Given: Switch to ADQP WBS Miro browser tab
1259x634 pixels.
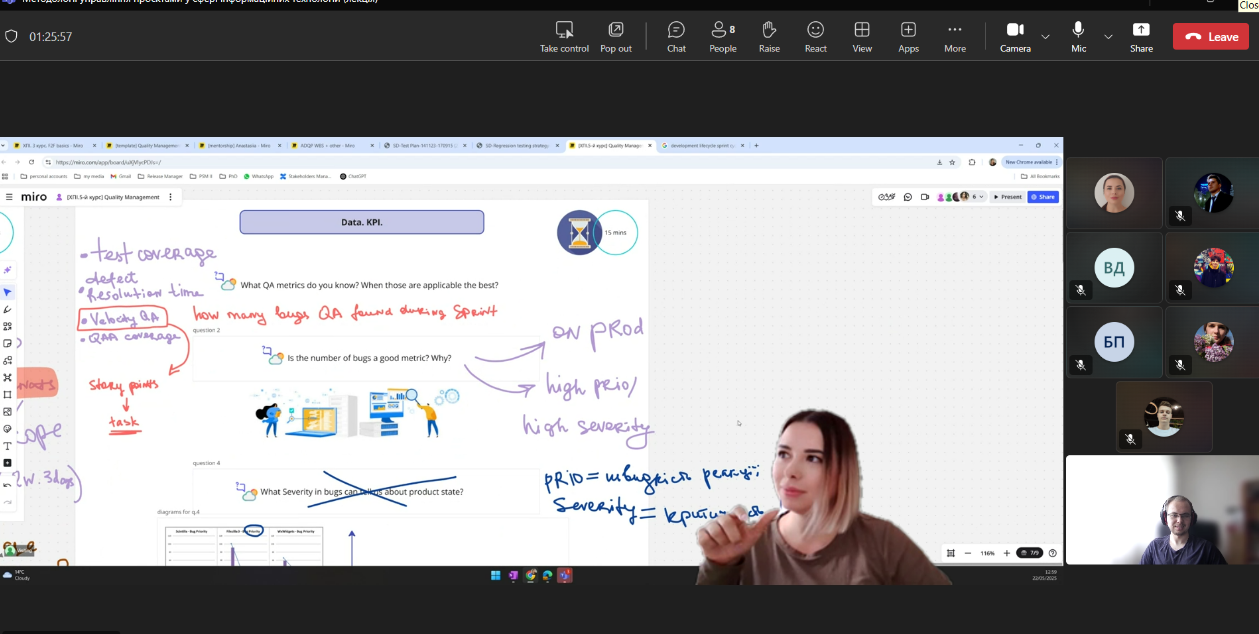Looking at the screenshot, I should pyautogui.click(x=331, y=145).
